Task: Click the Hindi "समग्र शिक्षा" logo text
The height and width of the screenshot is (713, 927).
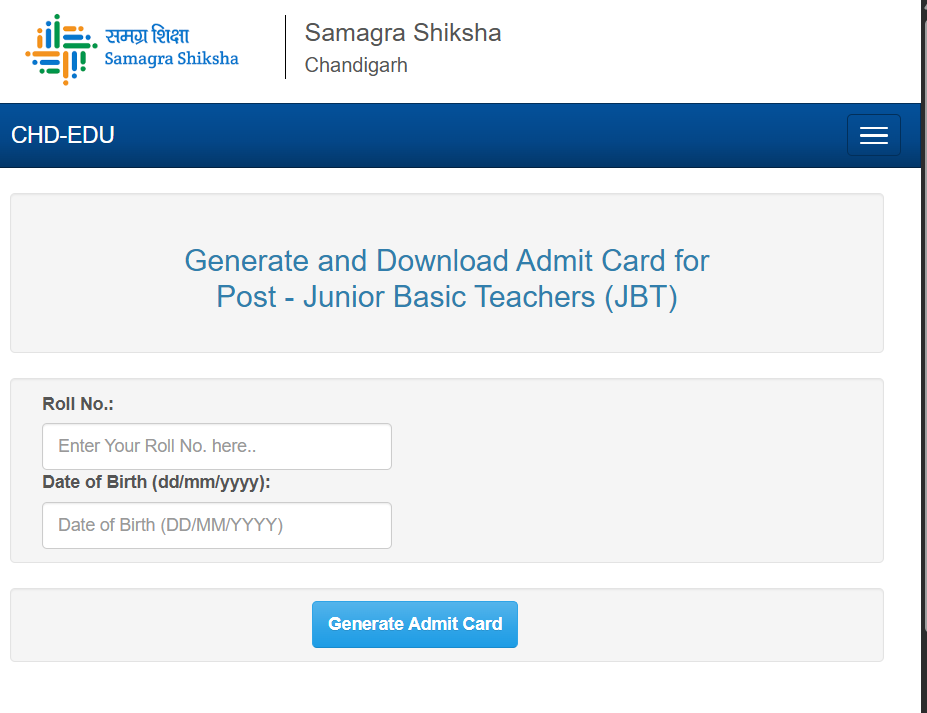Action: pos(147,36)
